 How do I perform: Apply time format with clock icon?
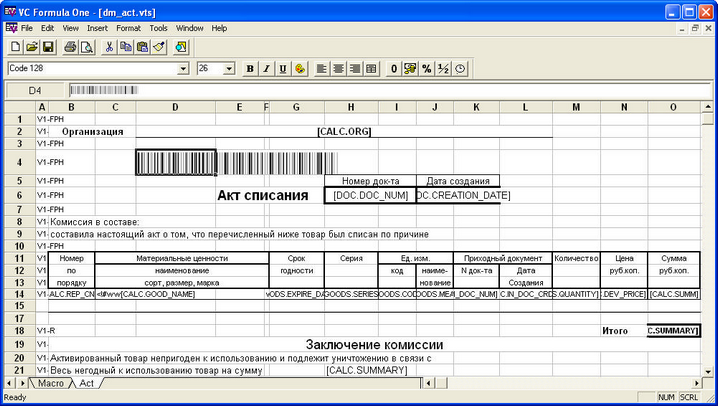pos(460,69)
